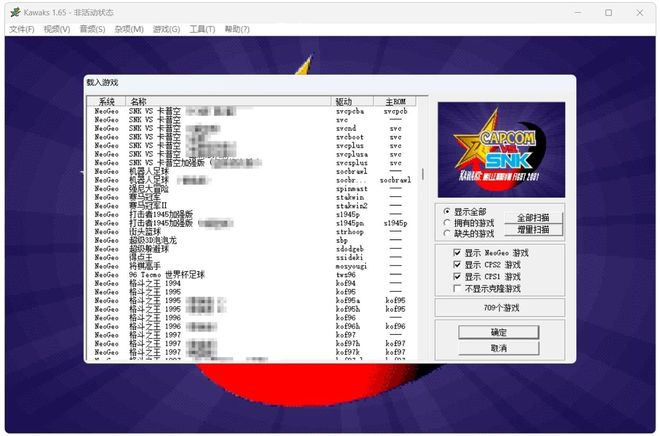
Task: Enable 不显示克隆游戏 checkbox
Action: click(x=457, y=288)
